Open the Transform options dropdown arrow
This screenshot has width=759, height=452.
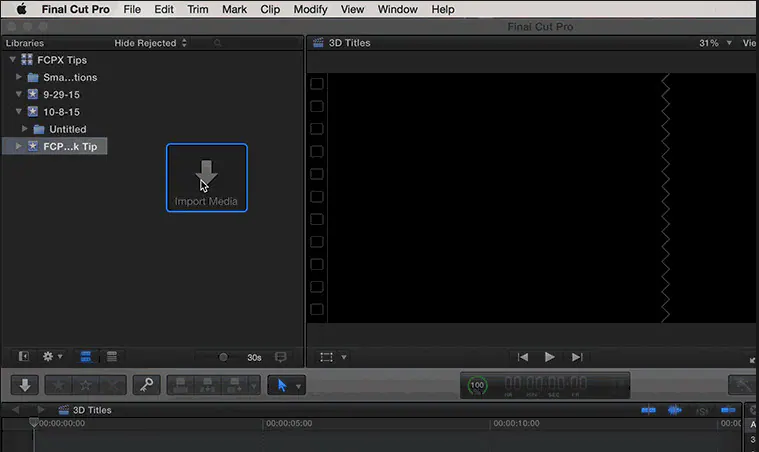[x=344, y=357]
